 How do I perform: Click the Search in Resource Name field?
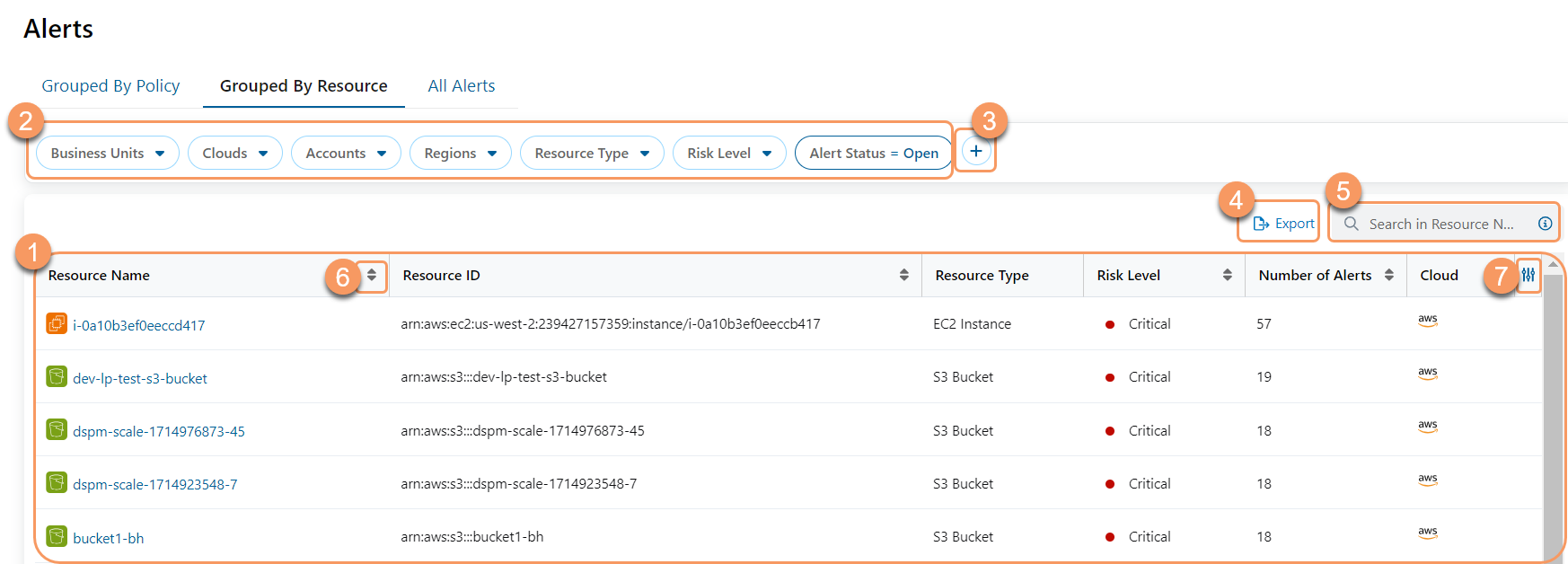pyautogui.click(x=1440, y=224)
